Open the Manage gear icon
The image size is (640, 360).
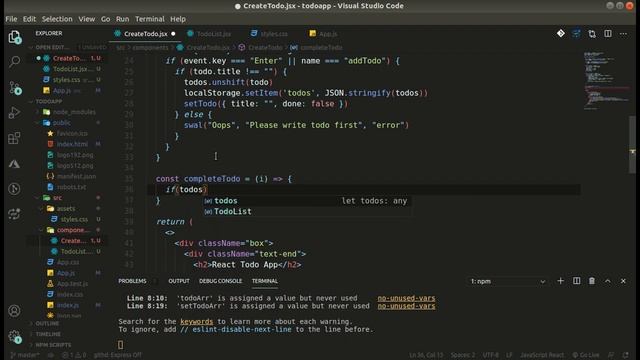(15, 337)
